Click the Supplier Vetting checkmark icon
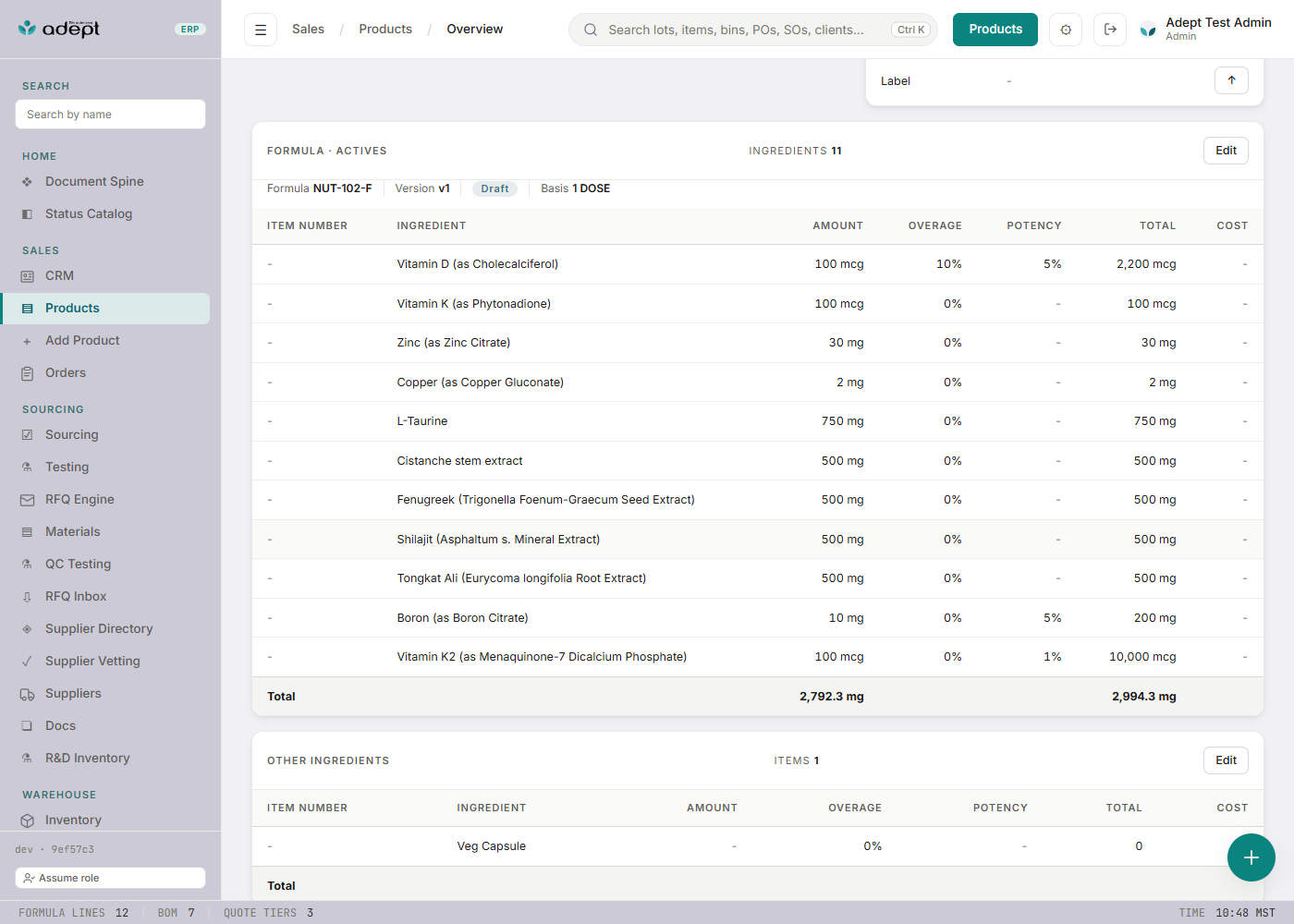This screenshot has width=1294, height=924. [27, 662]
